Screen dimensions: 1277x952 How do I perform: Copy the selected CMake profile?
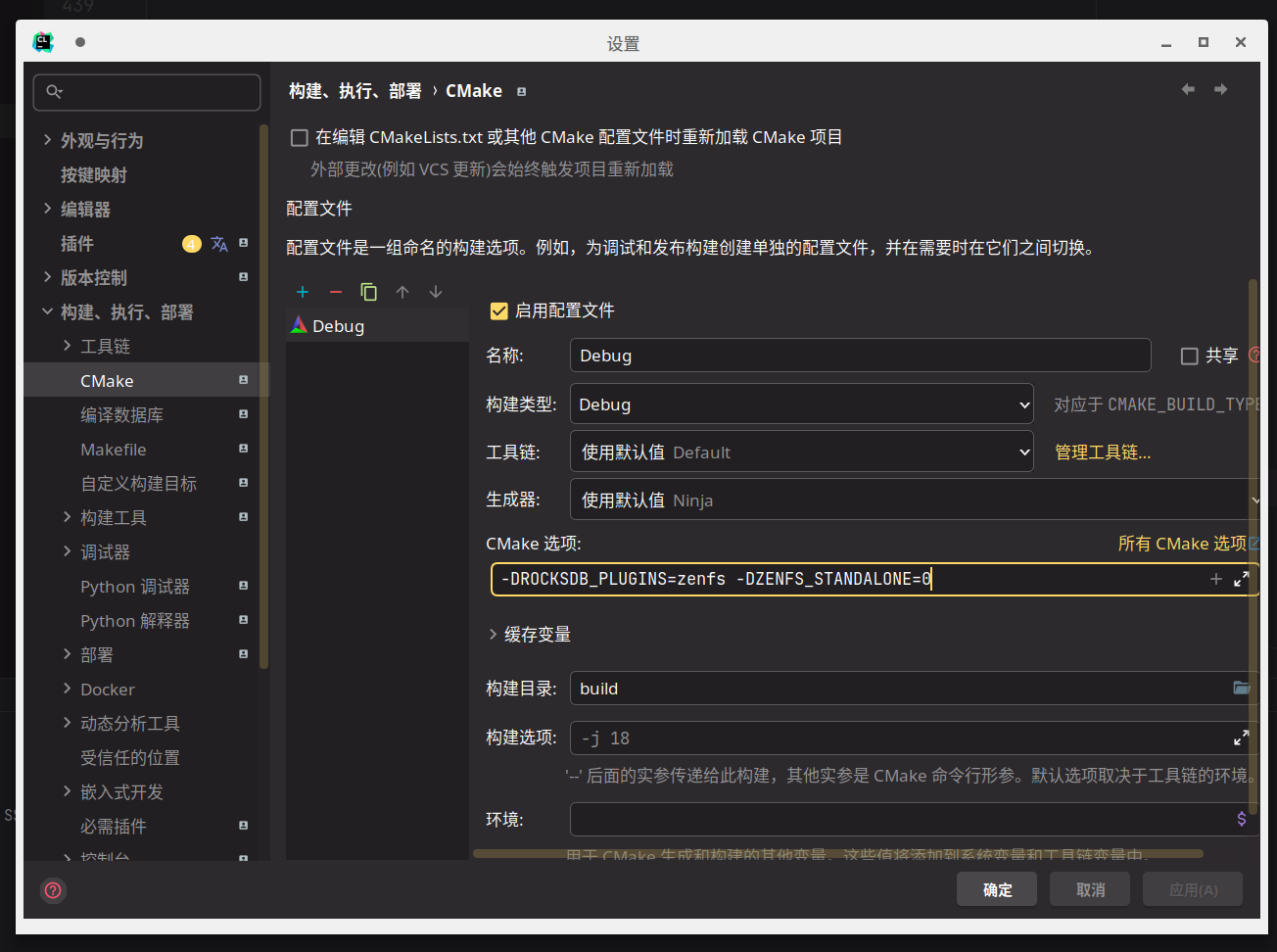click(369, 292)
